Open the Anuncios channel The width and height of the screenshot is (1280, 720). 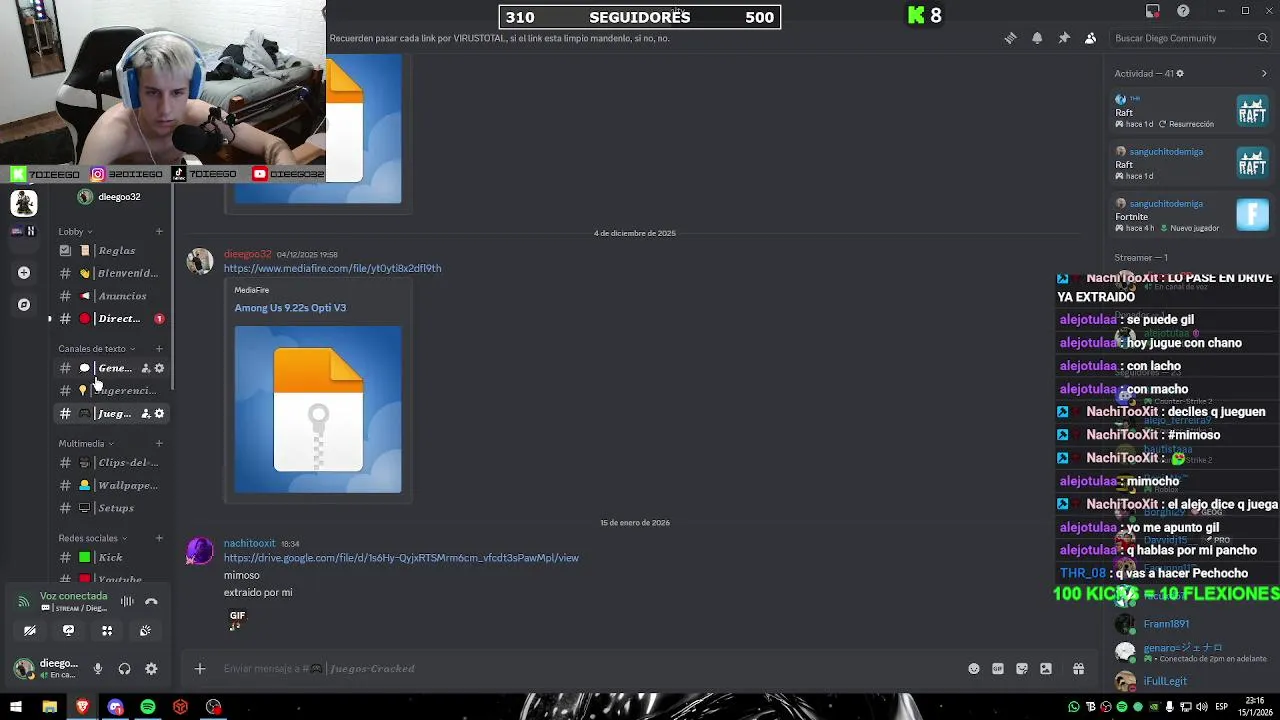[x=111, y=296]
